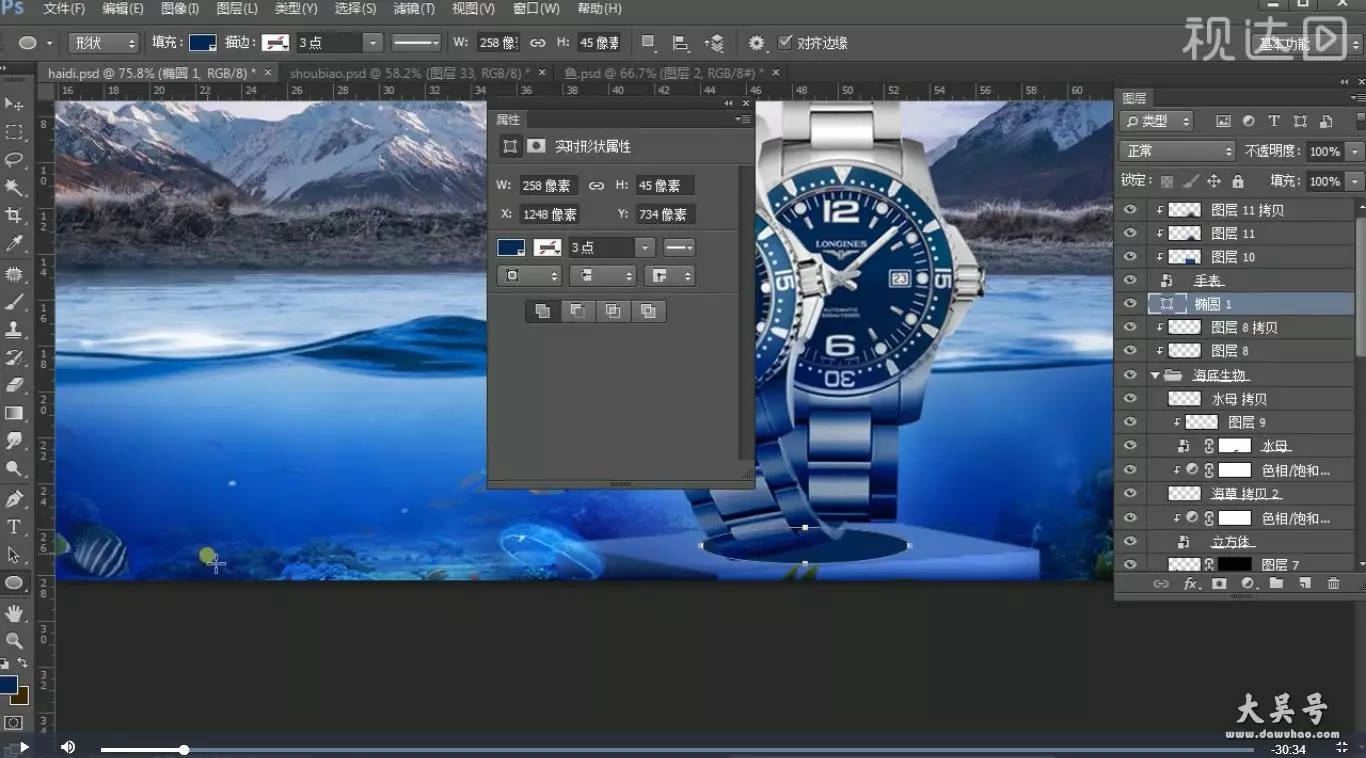This screenshot has width=1366, height=758.
Task: Create new adjustment layer icon
Action: click(1248, 584)
